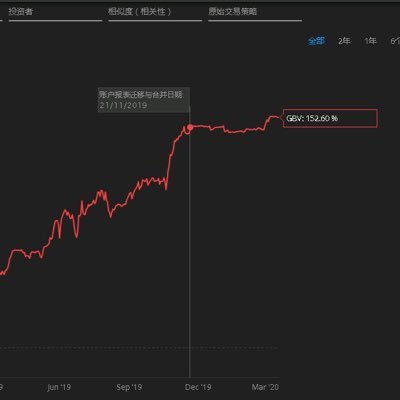Image resolution: width=400 pixels, height=400 pixels.
Task: Switch to the 相似度（相关性）tab
Action: click(140, 12)
